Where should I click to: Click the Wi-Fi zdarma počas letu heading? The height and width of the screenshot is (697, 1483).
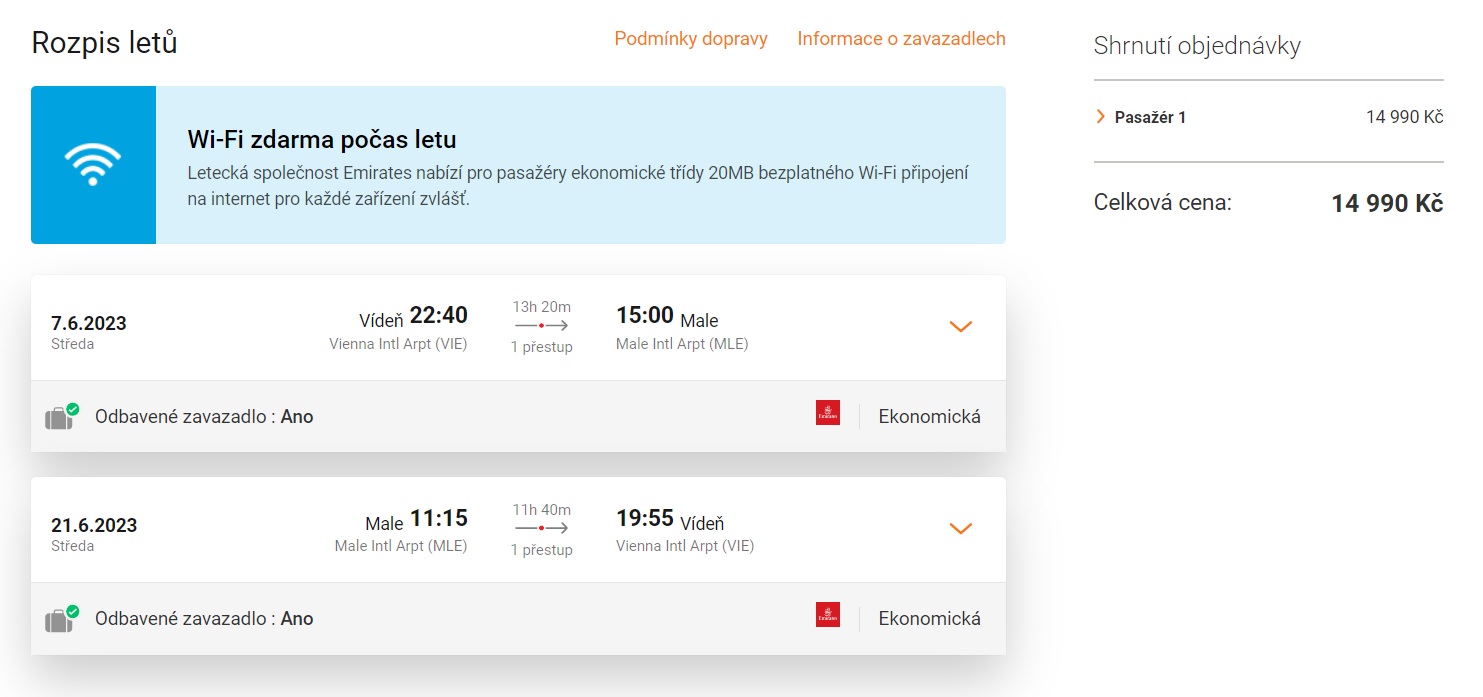(322, 139)
